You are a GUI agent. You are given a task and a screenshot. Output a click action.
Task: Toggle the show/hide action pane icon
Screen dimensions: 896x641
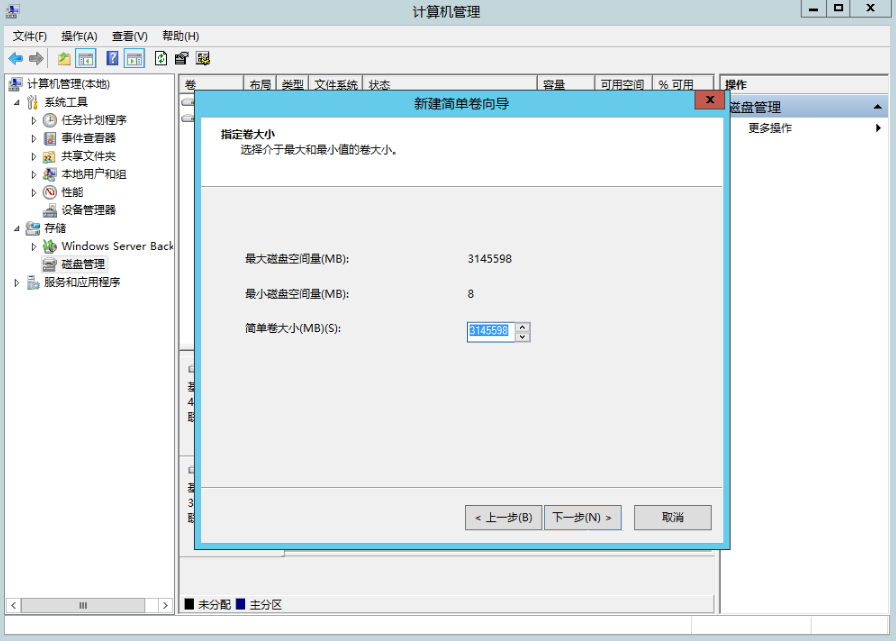point(134,58)
